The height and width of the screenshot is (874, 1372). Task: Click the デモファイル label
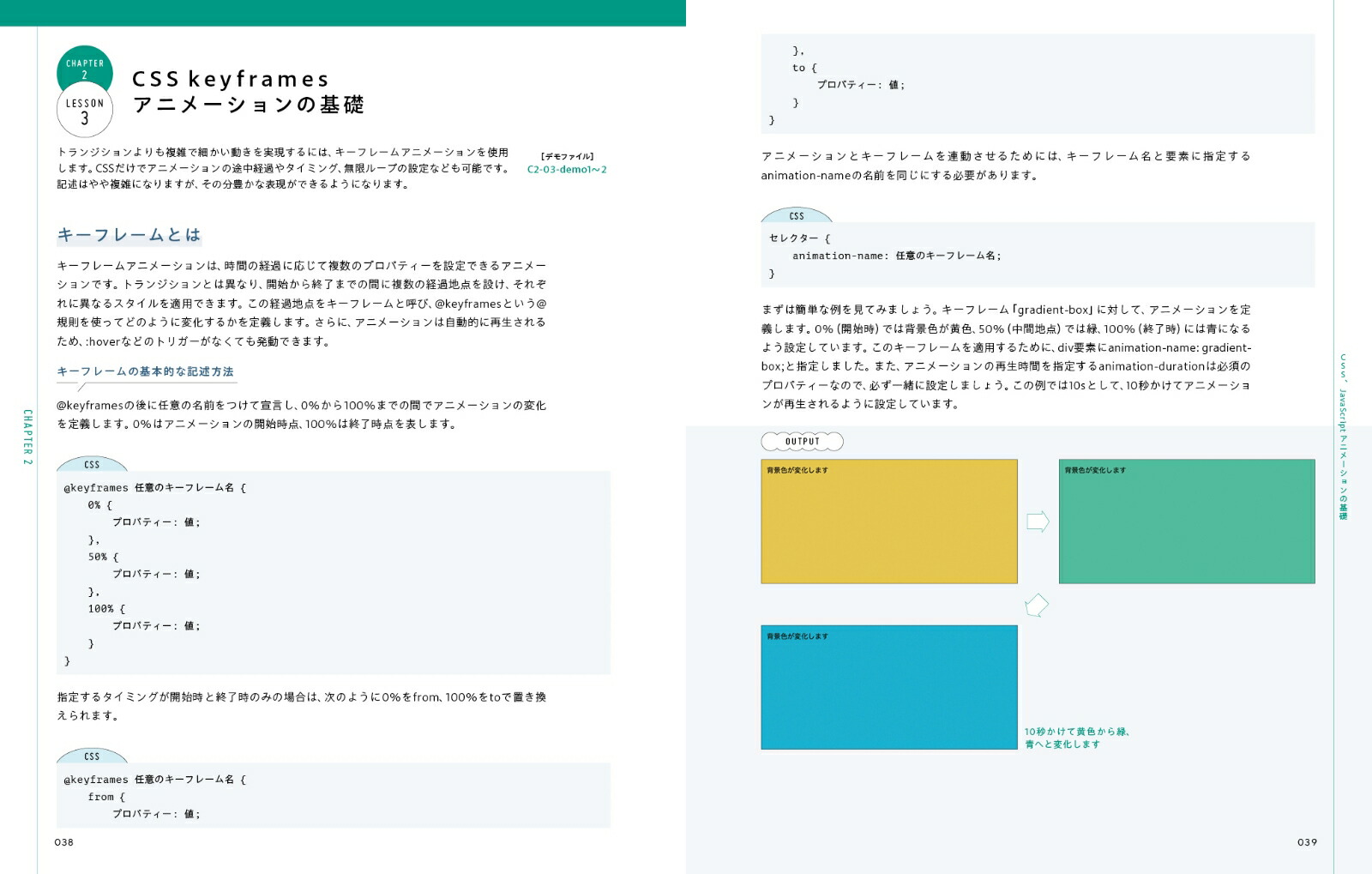point(567,156)
